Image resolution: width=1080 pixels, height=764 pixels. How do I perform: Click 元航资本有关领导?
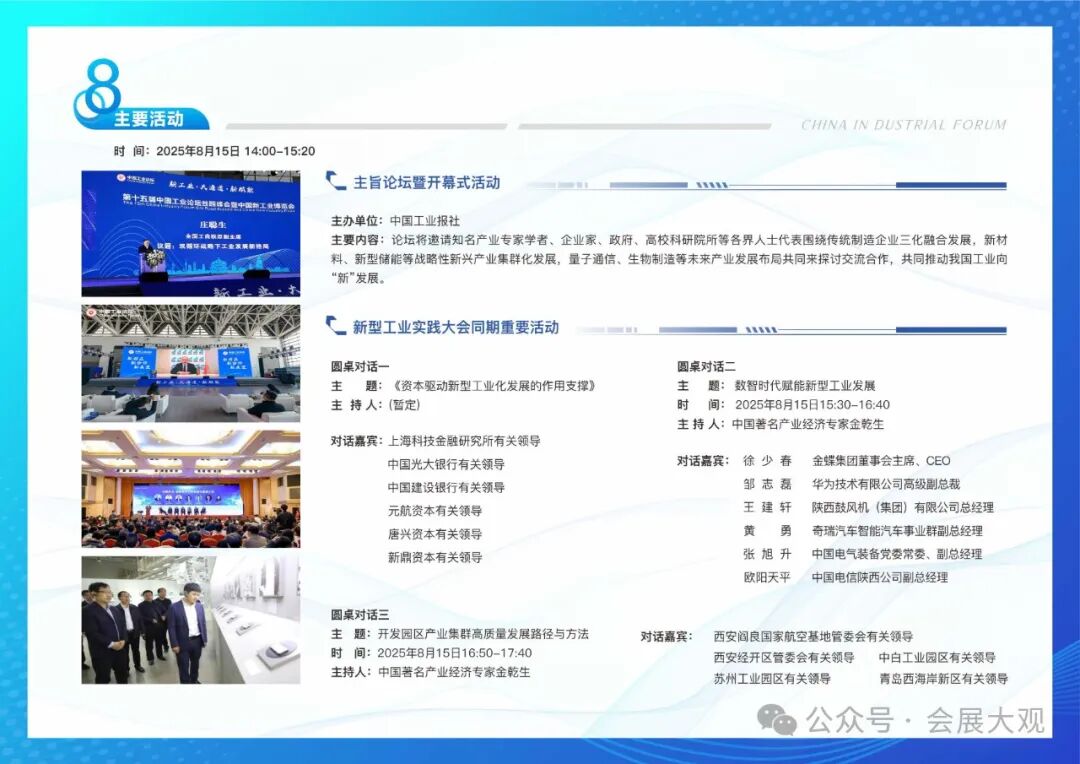(x=435, y=511)
